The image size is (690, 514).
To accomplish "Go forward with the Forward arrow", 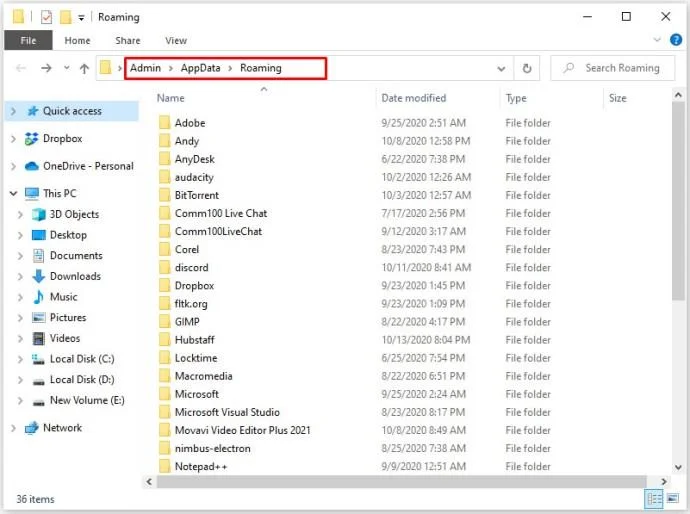I will (46, 68).
